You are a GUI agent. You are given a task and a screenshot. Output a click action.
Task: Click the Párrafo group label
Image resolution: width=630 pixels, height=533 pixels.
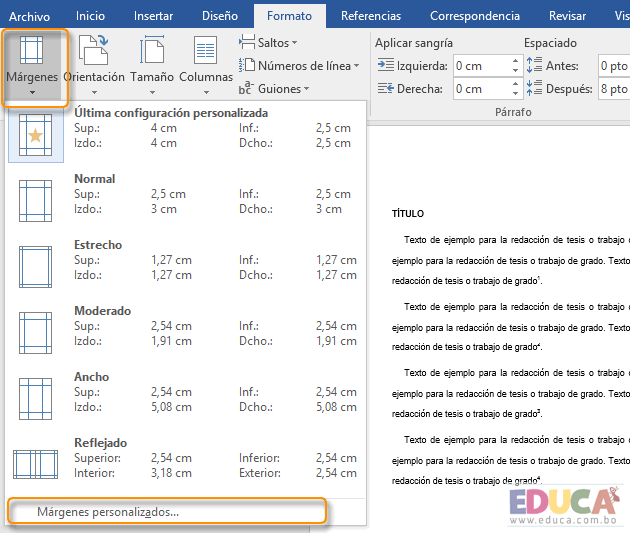pos(513,112)
